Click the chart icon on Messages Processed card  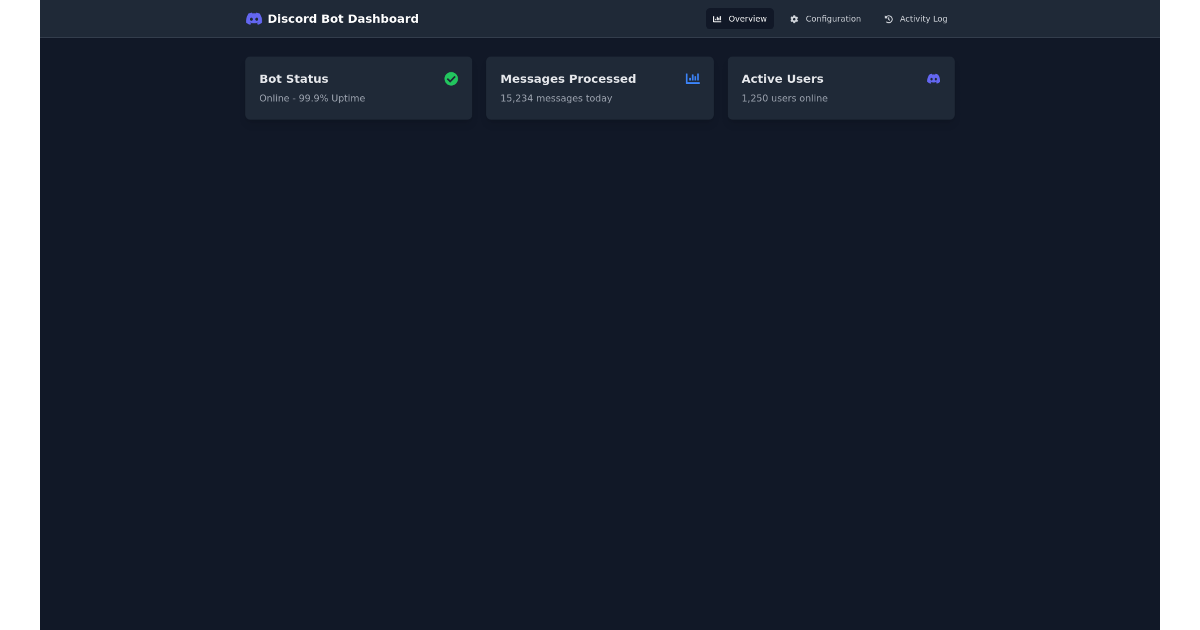point(693,79)
